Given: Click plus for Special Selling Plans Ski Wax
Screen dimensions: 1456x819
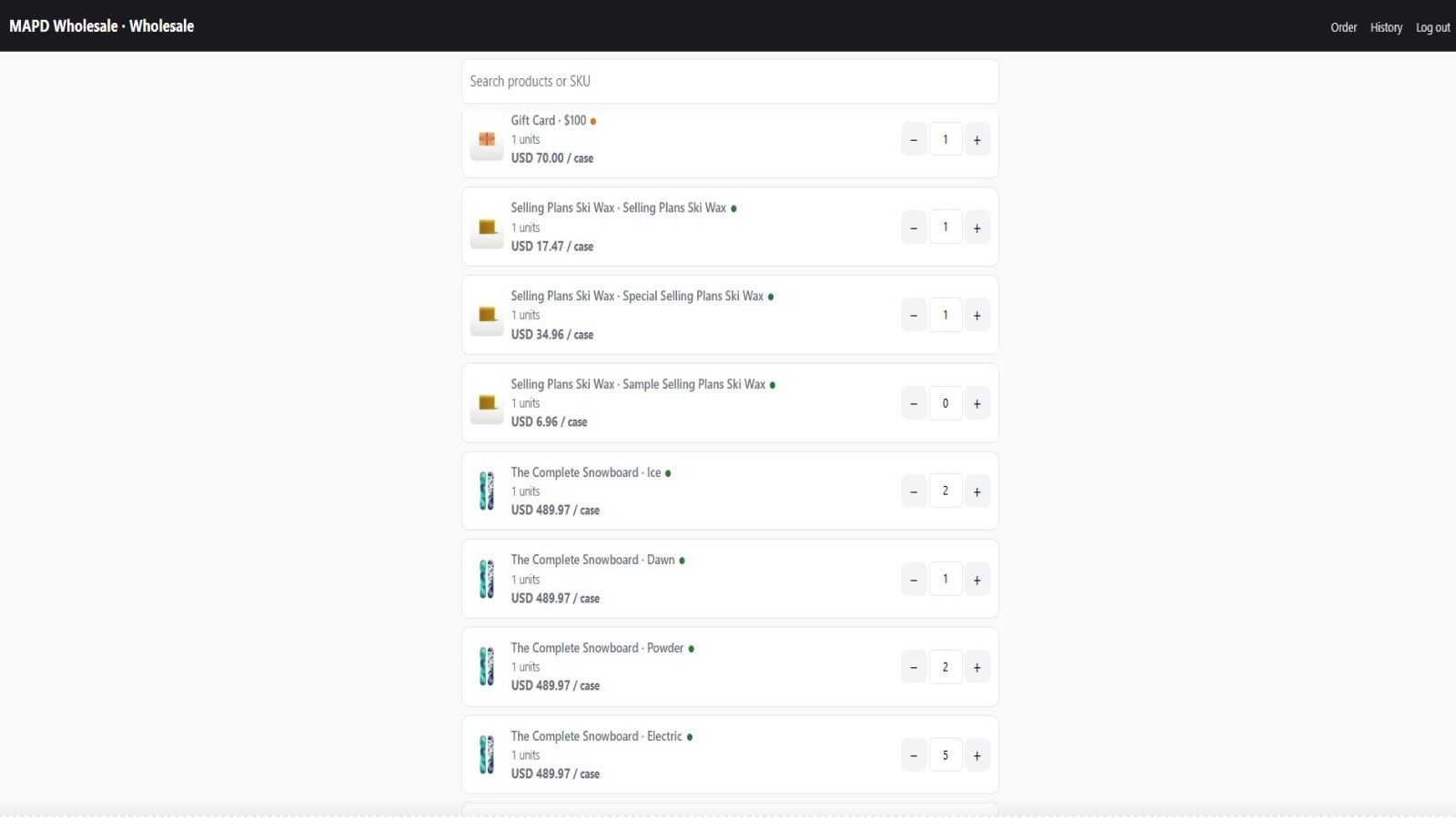Looking at the screenshot, I should [976, 316].
